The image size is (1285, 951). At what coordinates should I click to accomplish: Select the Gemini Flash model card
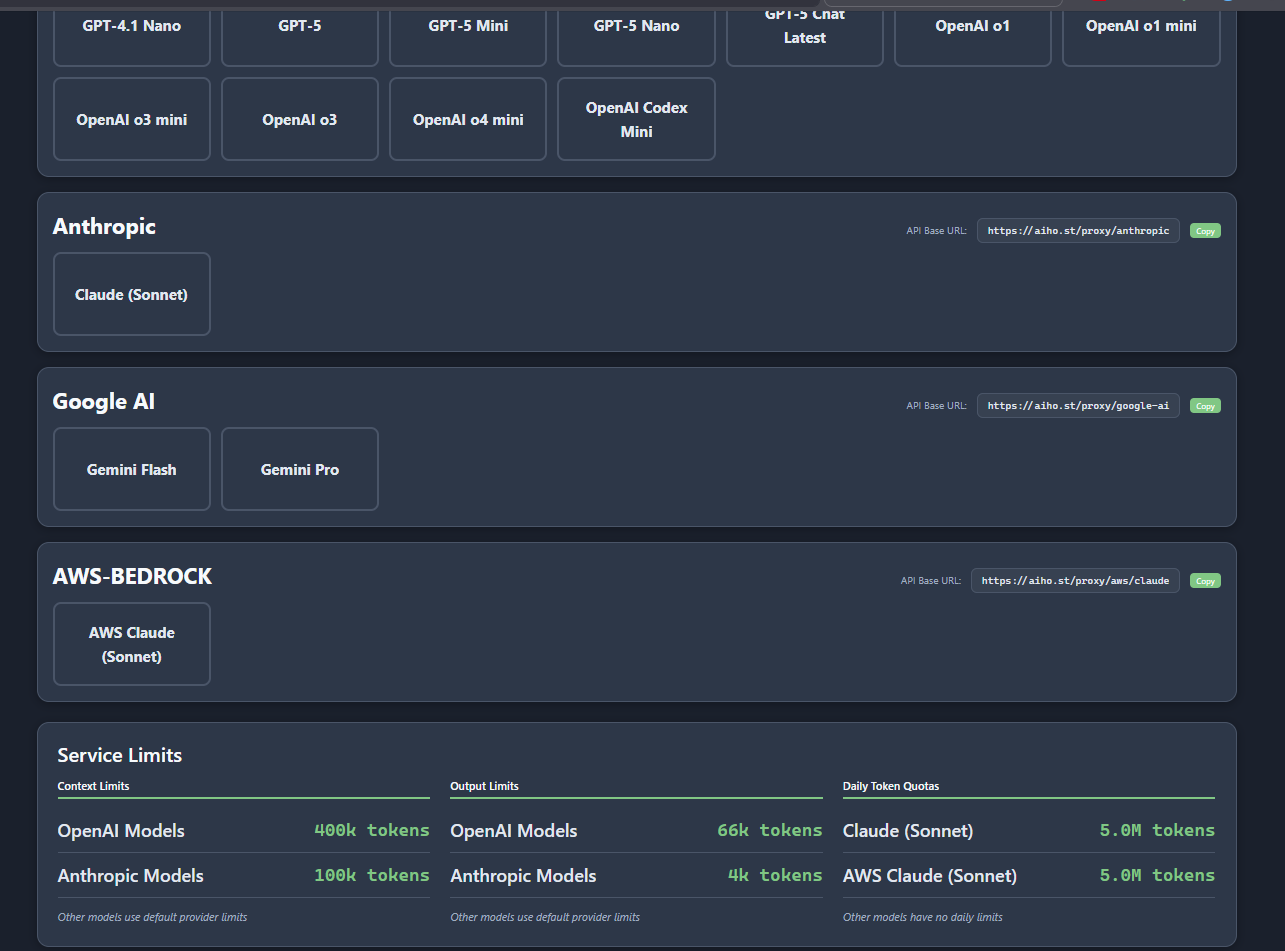[x=132, y=469]
